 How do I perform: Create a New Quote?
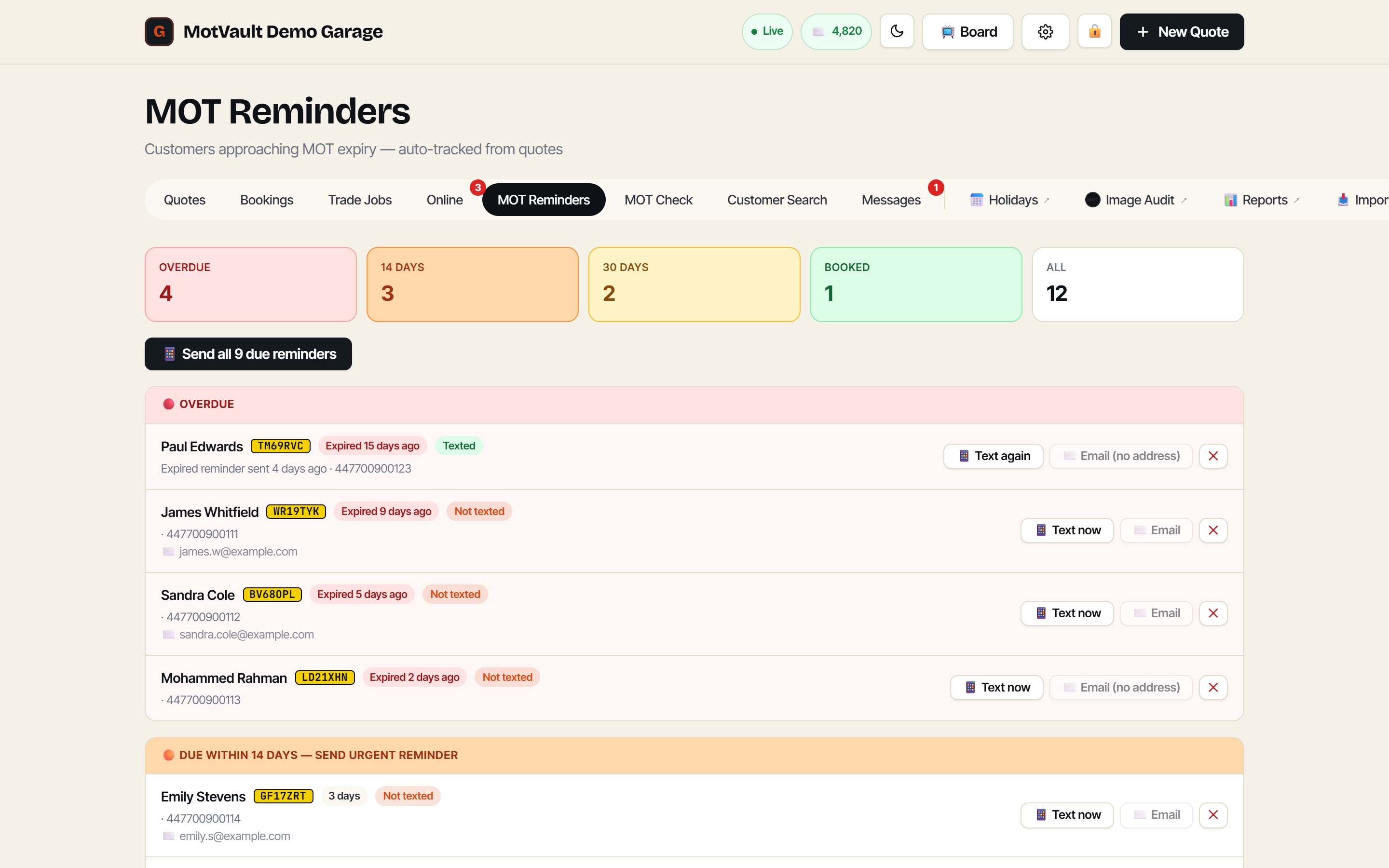point(1182,31)
